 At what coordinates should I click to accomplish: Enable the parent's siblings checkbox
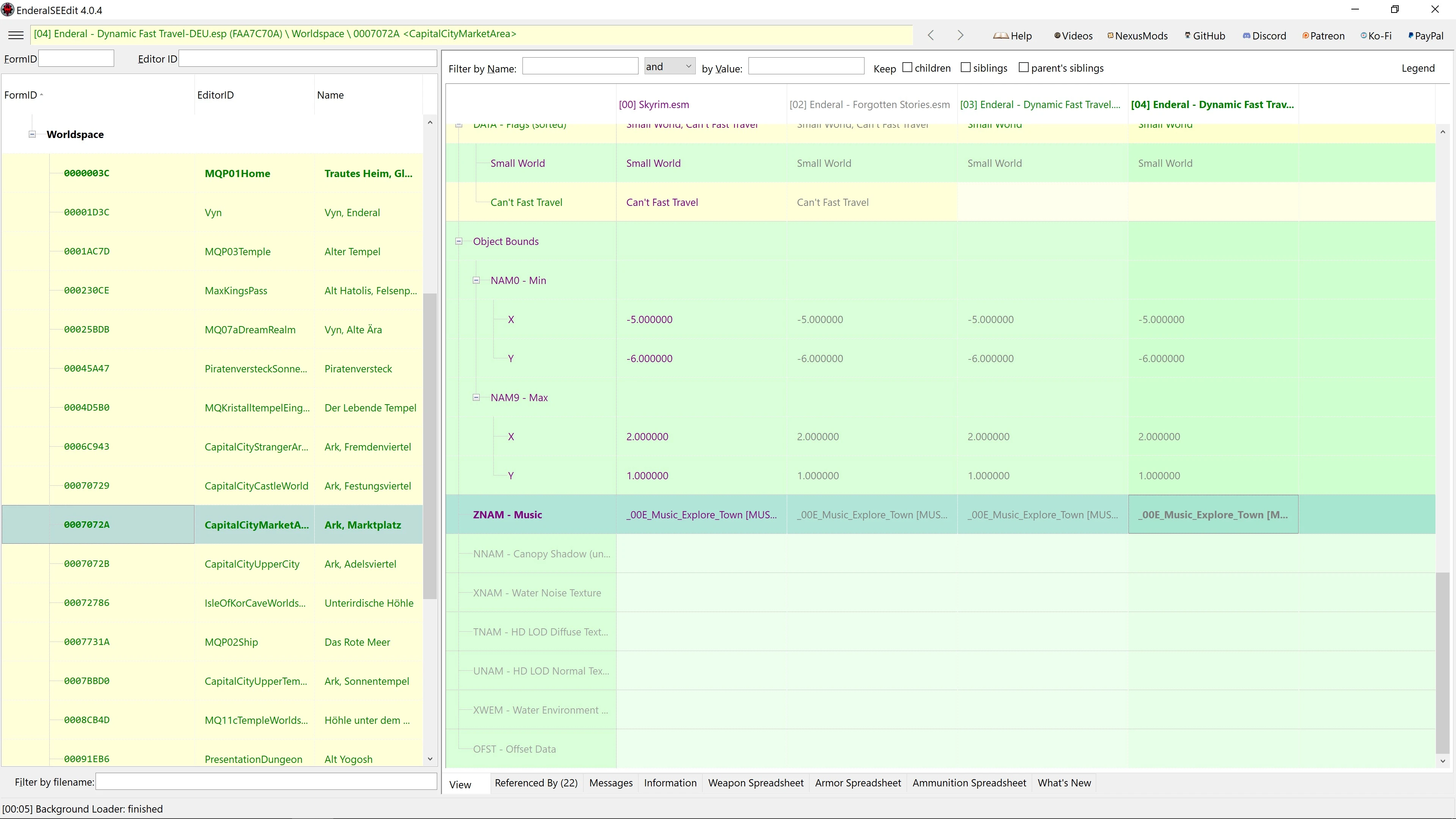pos(1024,67)
